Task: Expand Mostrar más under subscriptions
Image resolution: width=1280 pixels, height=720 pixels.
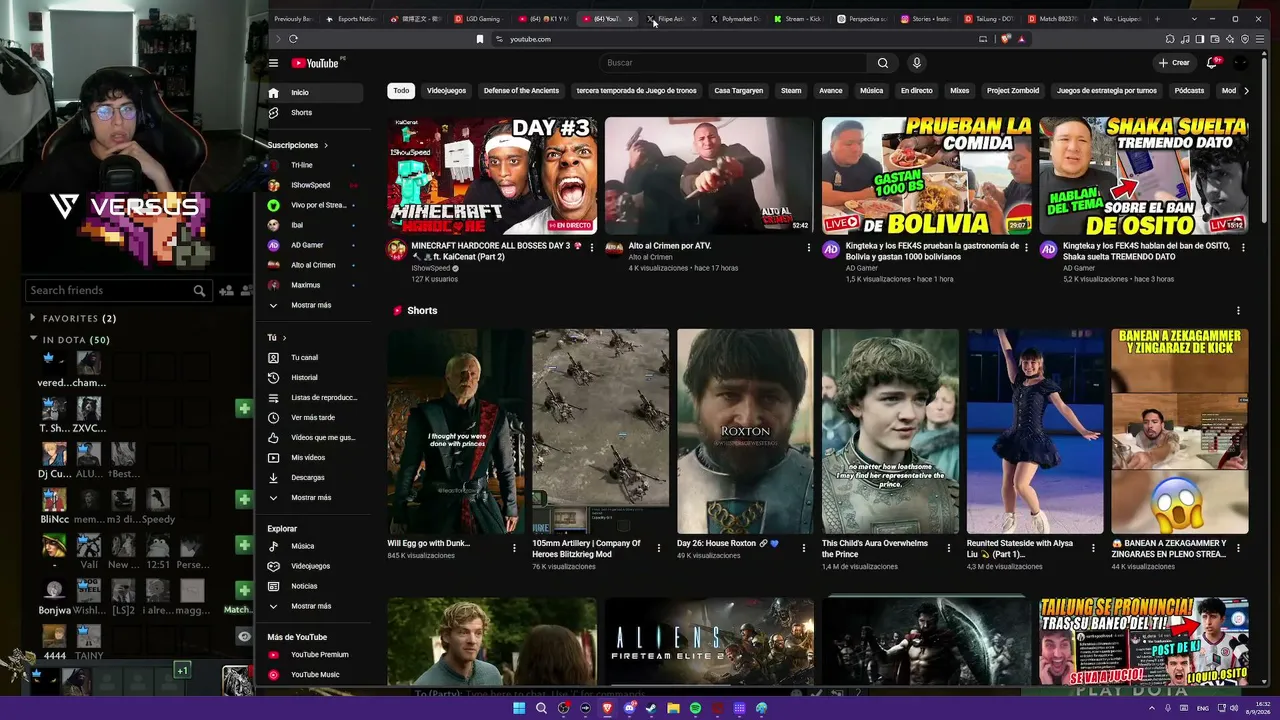Action: tap(314, 305)
